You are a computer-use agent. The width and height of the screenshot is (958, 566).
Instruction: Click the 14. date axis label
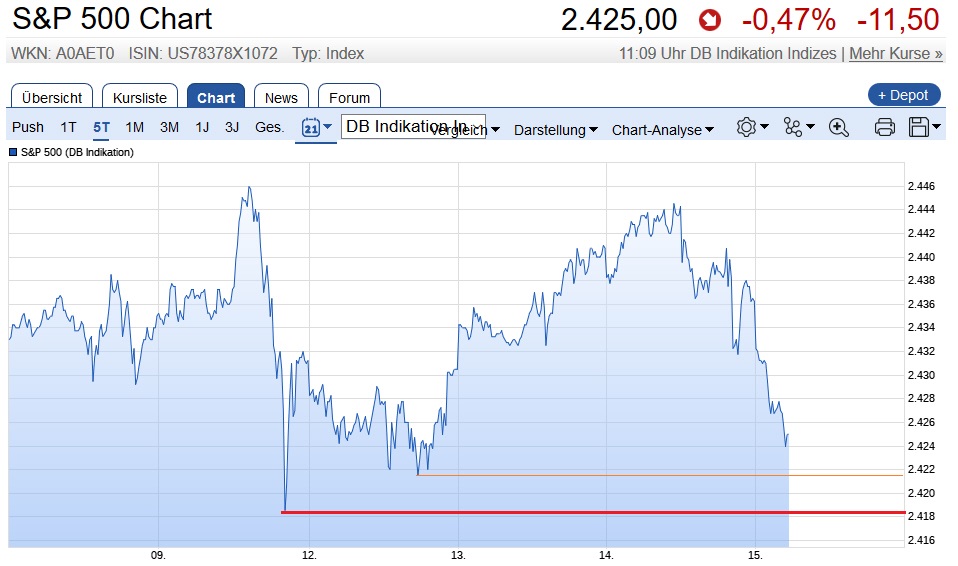pos(606,555)
